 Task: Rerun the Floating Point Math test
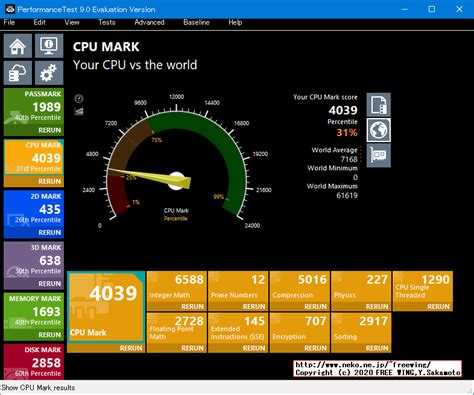(x=192, y=348)
